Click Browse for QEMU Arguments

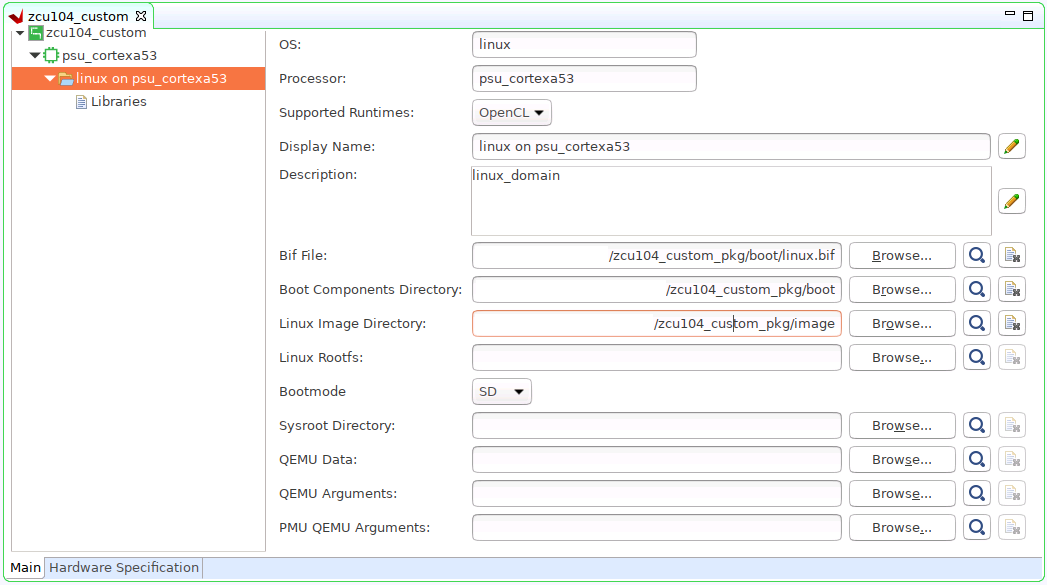point(901,494)
